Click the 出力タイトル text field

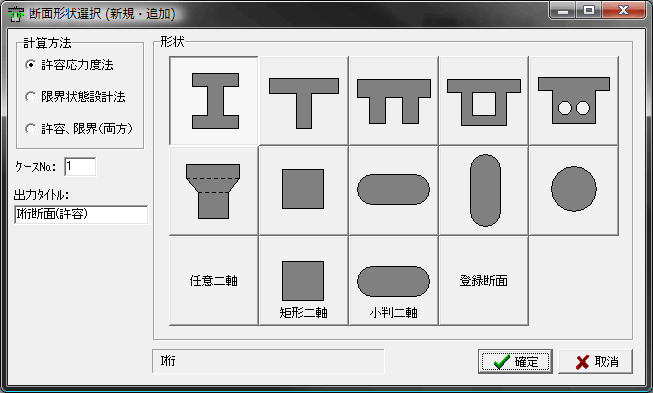[81, 214]
